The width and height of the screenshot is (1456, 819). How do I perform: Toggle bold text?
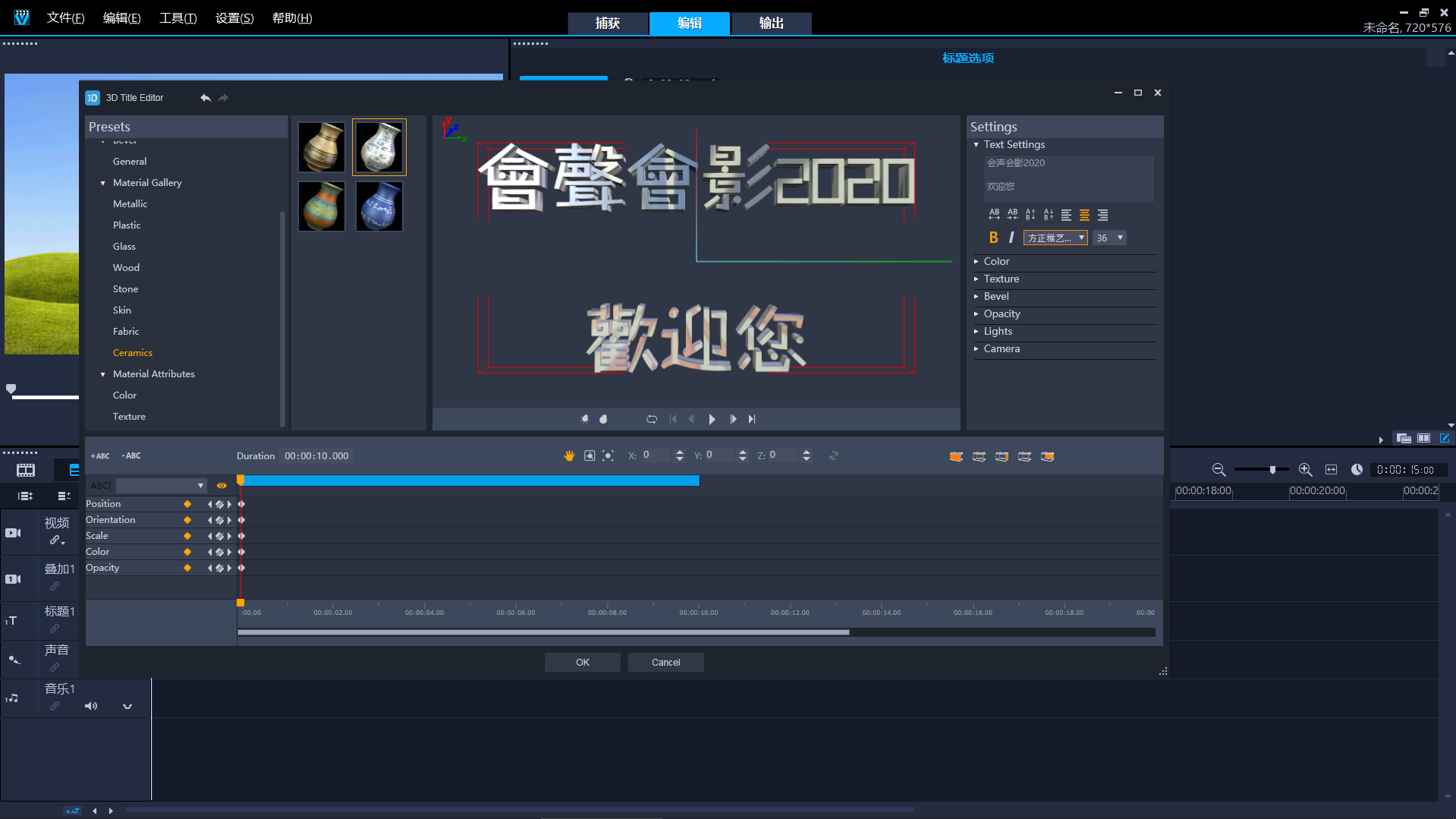point(994,238)
